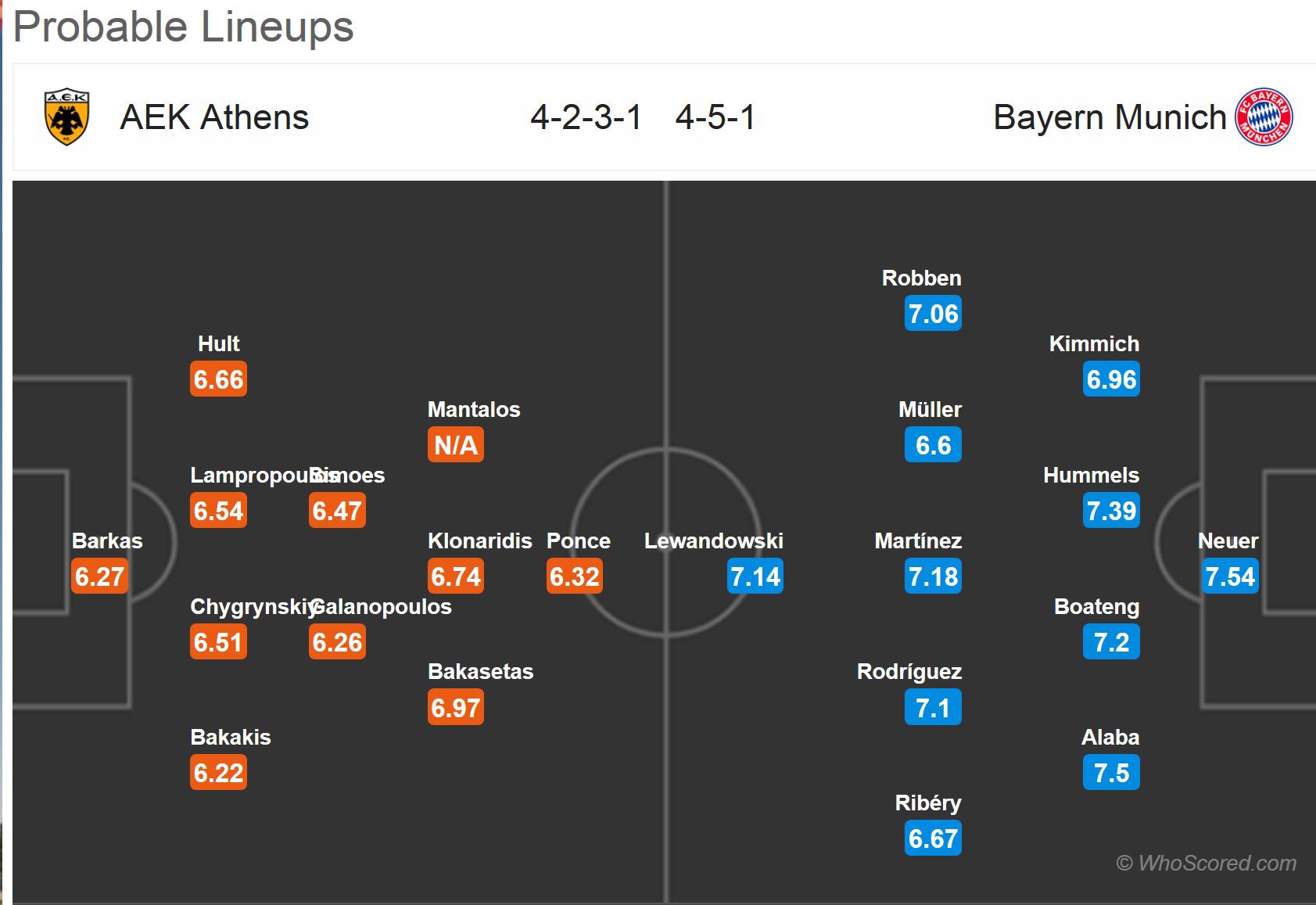Click the Kimmich player name
This screenshot has height=905, width=1316.
(1094, 344)
